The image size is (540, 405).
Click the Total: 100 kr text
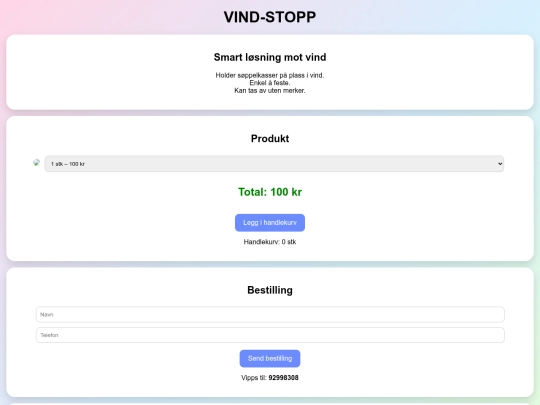[x=270, y=192]
